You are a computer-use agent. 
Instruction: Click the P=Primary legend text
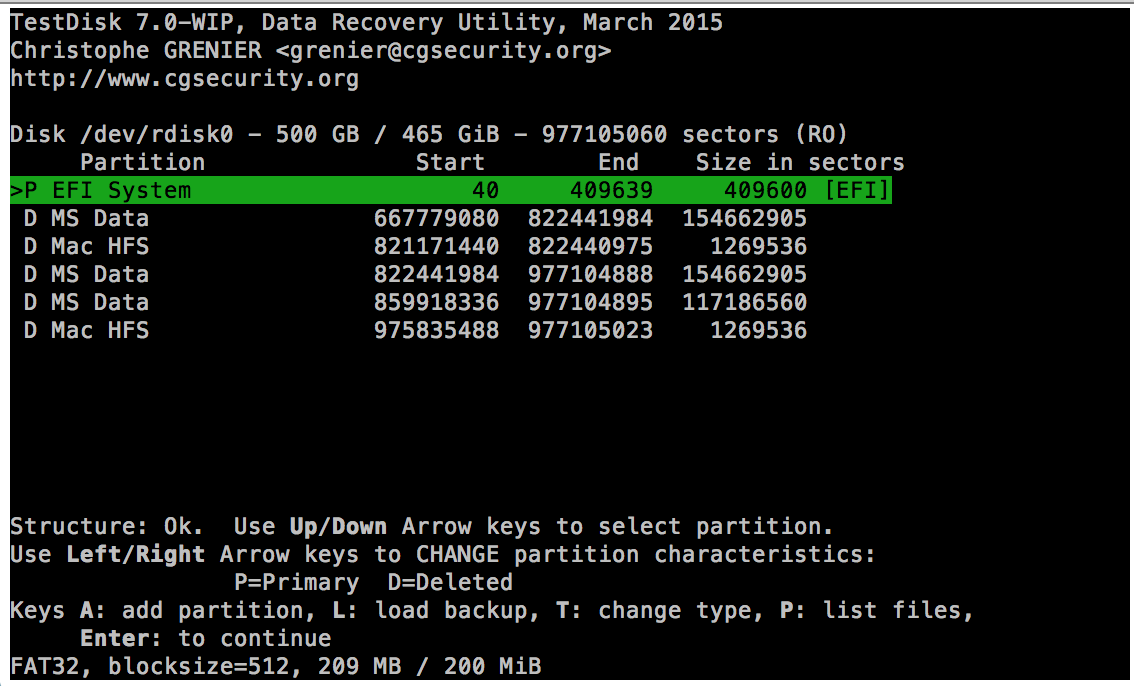point(297,583)
